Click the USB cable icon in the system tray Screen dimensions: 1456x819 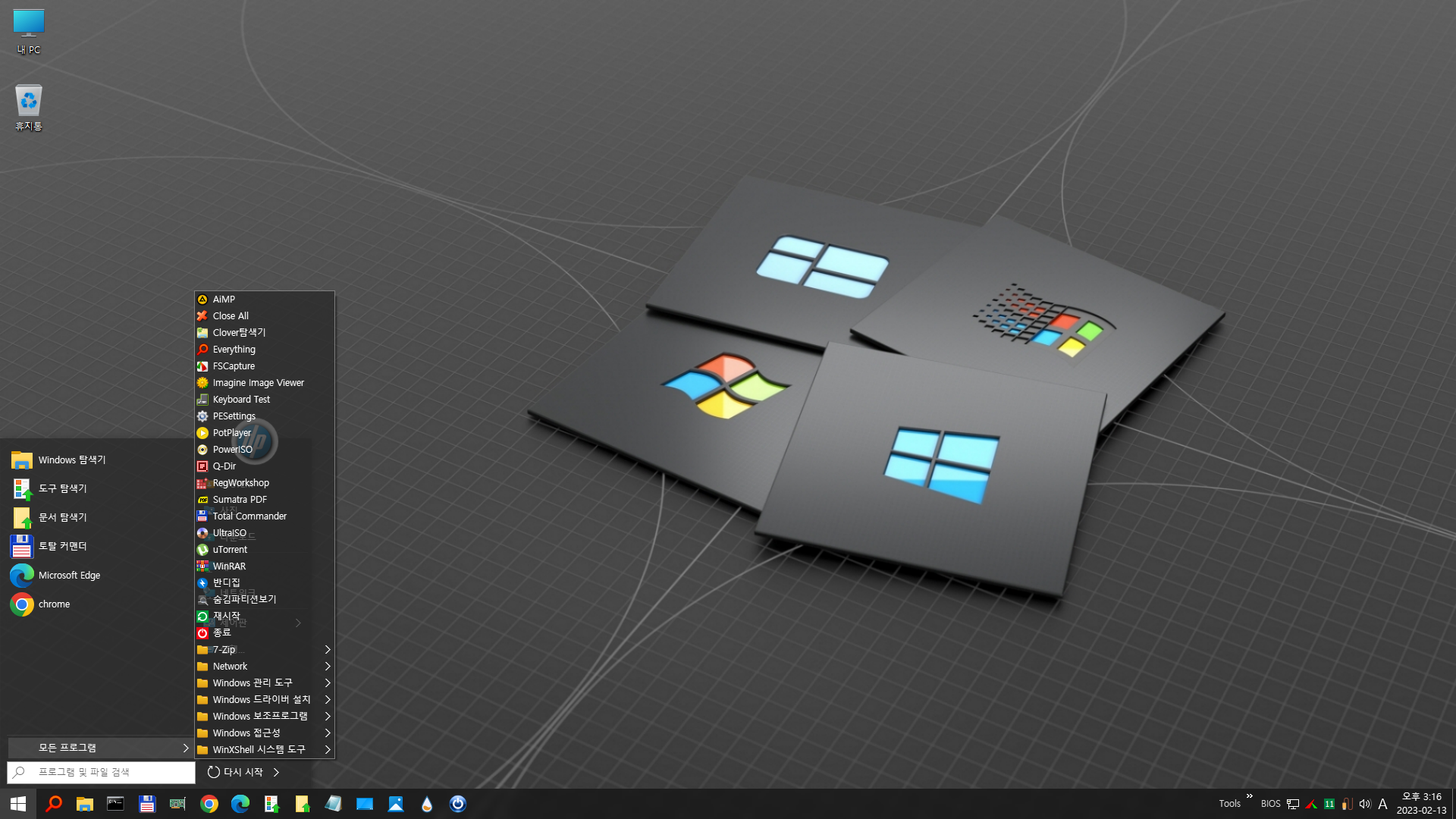(x=1348, y=804)
